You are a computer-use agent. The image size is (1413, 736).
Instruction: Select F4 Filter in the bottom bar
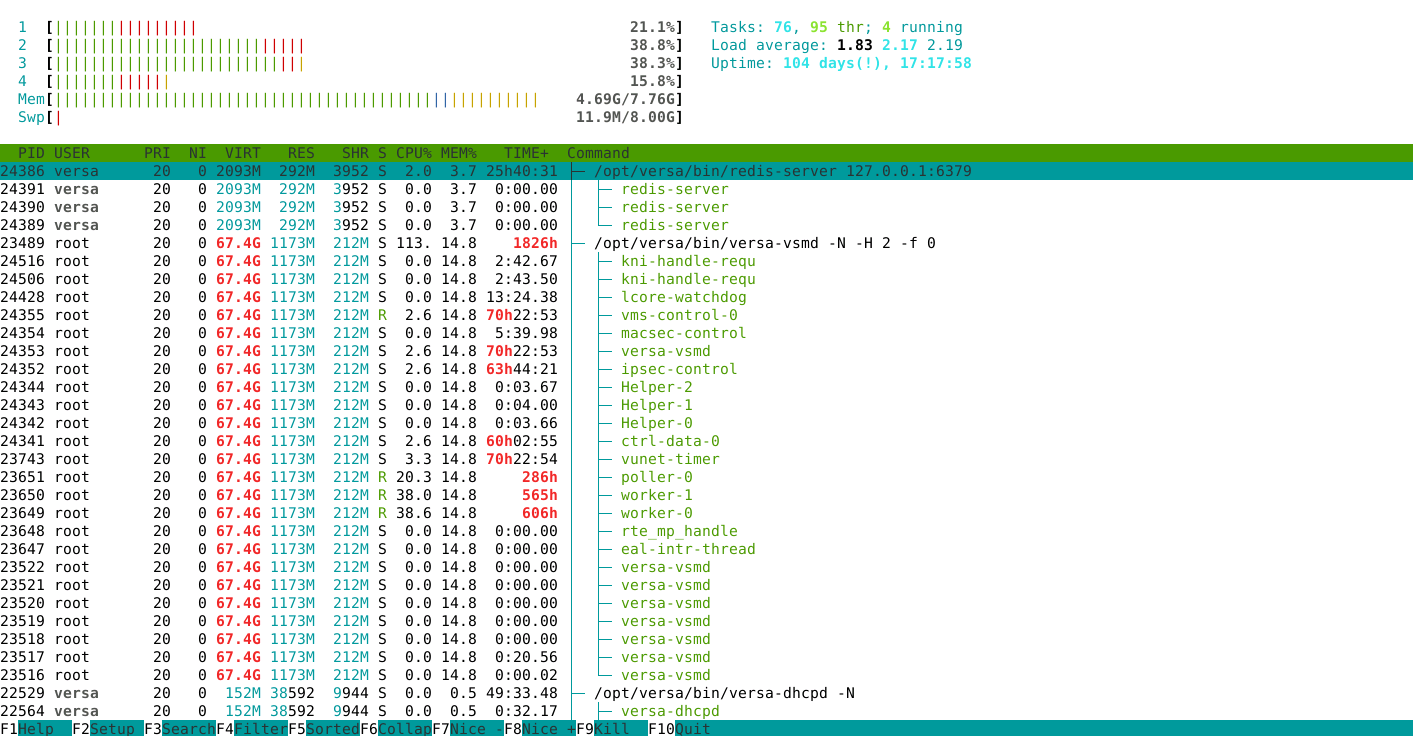pyautogui.click(x=252, y=728)
